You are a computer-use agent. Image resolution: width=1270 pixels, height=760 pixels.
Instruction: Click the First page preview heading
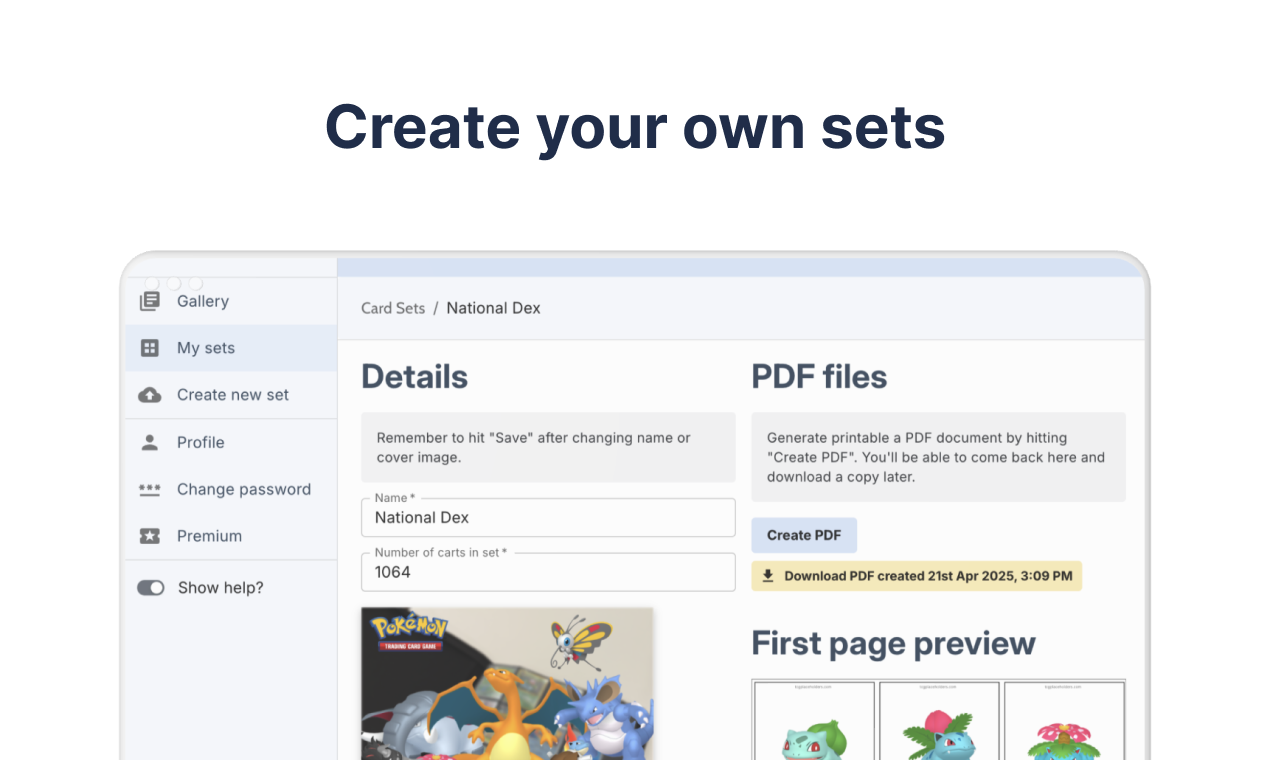coord(893,643)
